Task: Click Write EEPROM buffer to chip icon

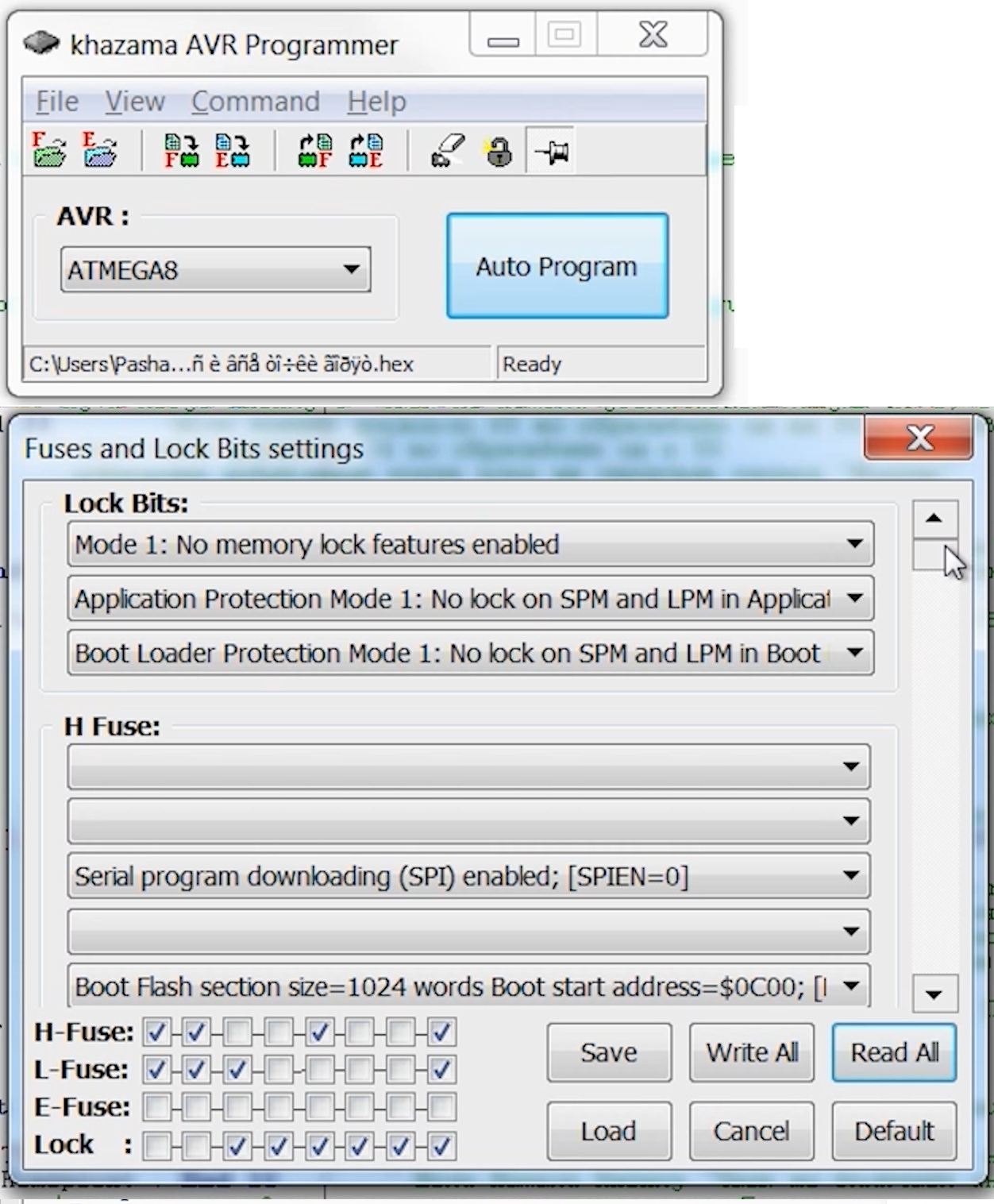Action: pyautogui.click(x=233, y=150)
